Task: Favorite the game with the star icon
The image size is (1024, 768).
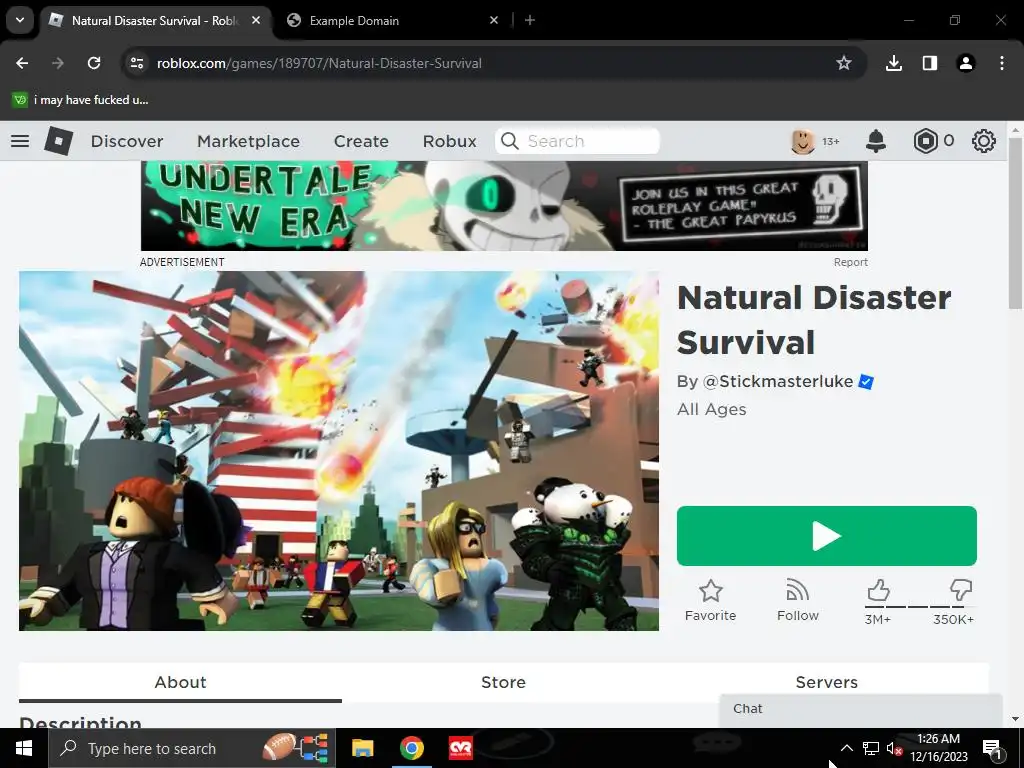Action: tap(711, 591)
